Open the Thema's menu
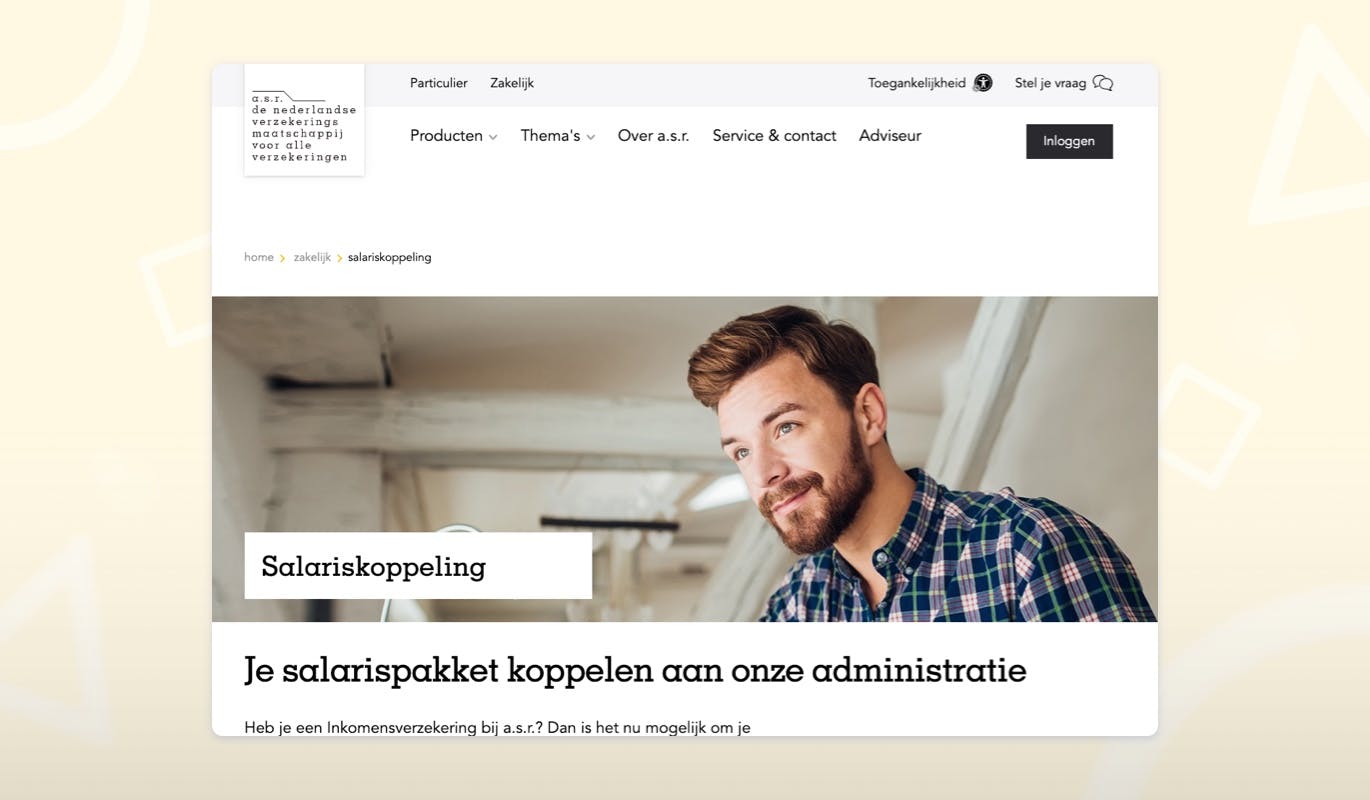 point(550,136)
